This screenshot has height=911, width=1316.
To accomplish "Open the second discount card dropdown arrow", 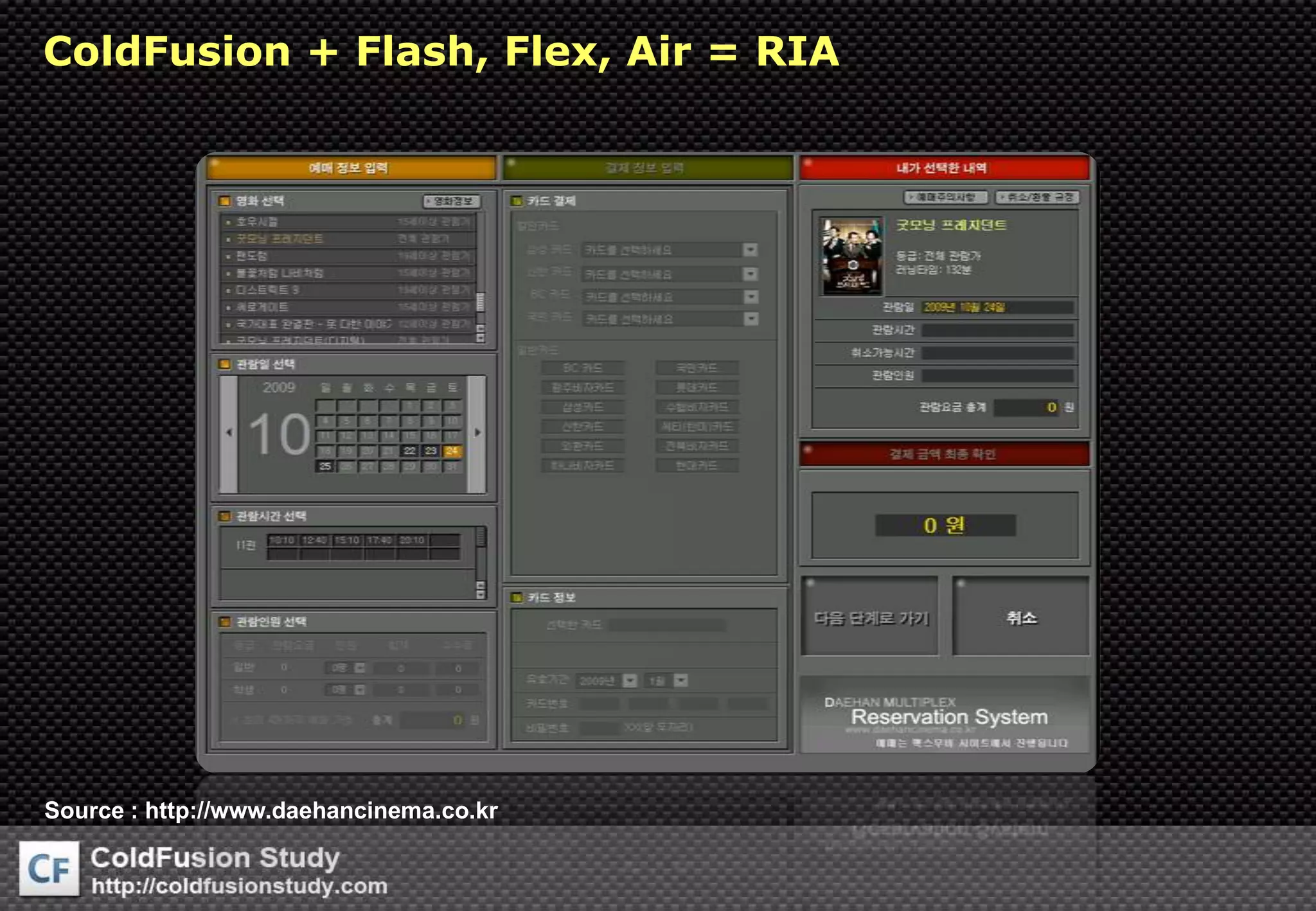I will pyautogui.click(x=751, y=274).
